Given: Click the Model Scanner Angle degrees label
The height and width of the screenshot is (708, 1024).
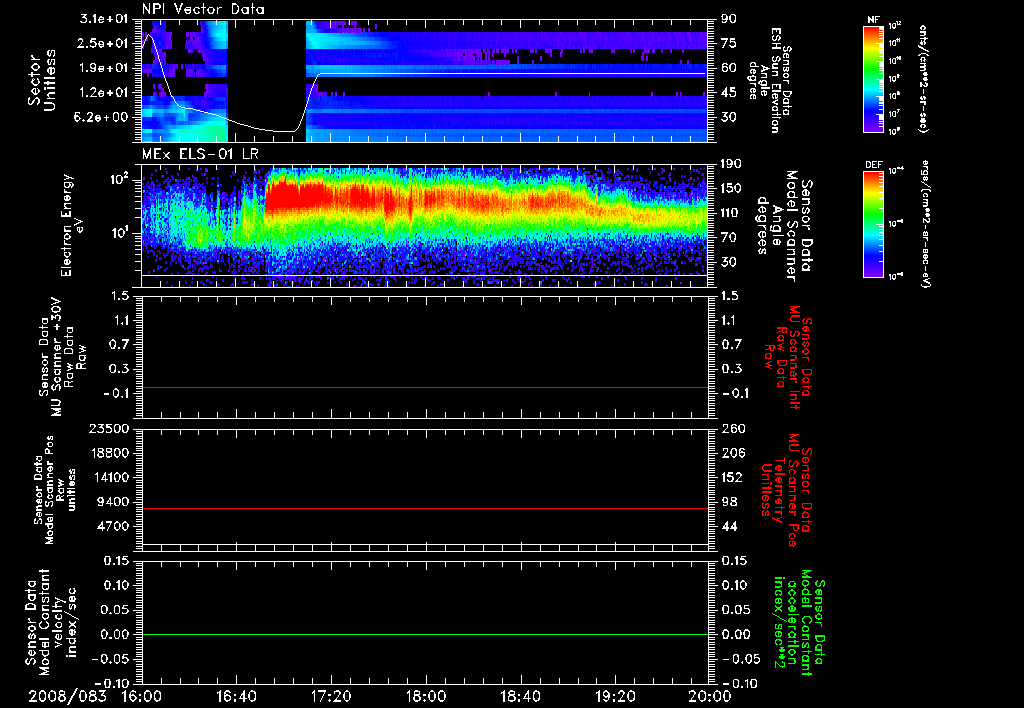Looking at the screenshot, I should click(784, 226).
